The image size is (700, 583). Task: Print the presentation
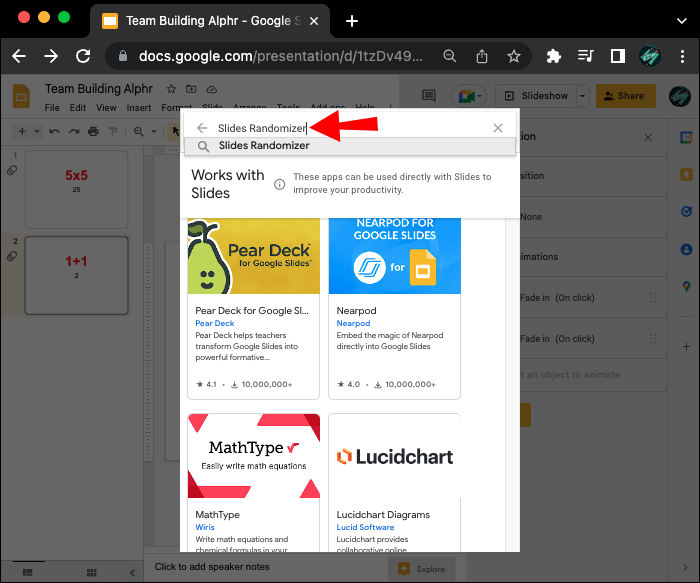click(93, 131)
